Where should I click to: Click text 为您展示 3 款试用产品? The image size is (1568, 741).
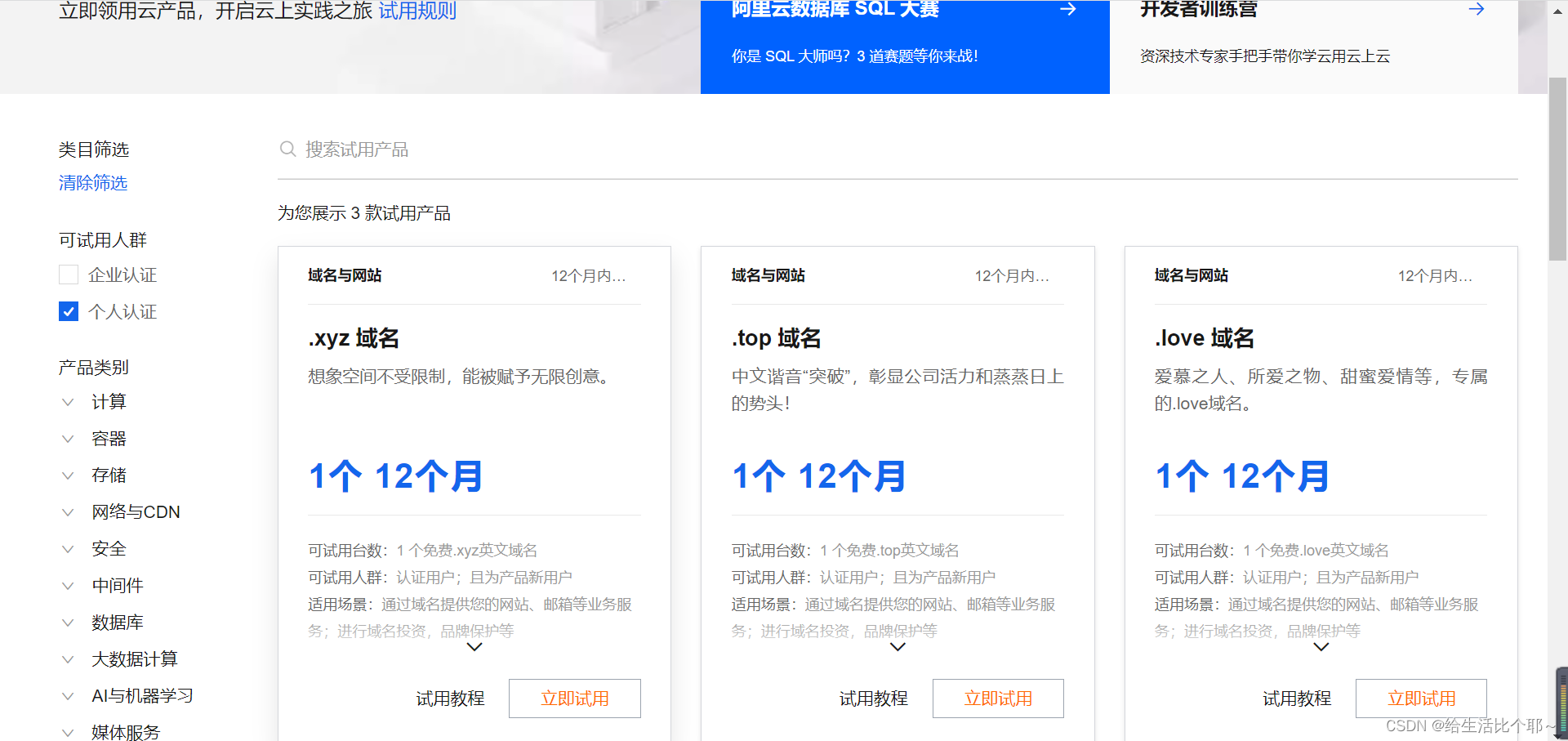pyautogui.click(x=364, y=213)
